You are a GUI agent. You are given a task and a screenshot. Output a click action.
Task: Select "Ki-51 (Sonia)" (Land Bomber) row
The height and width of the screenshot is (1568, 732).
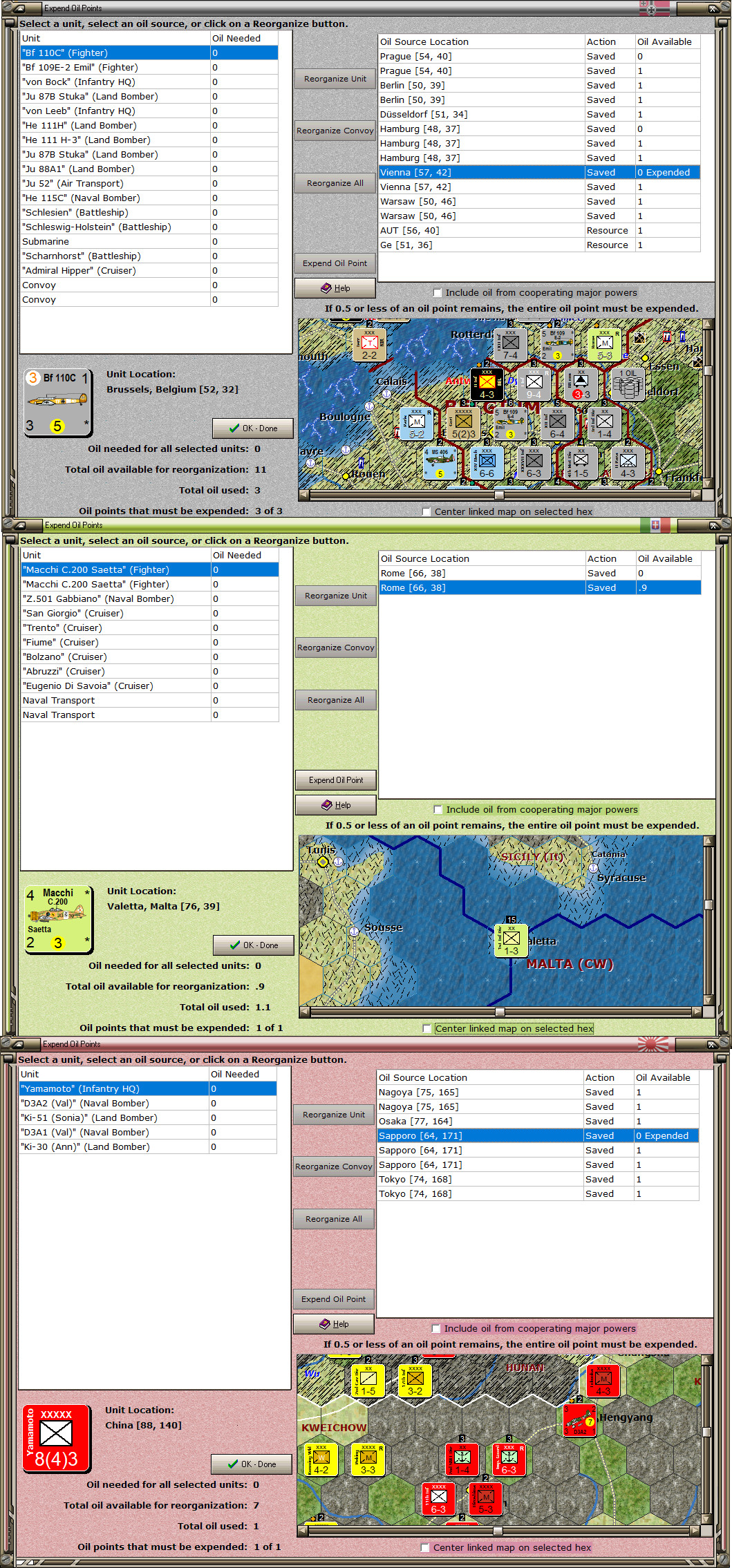148,1118
